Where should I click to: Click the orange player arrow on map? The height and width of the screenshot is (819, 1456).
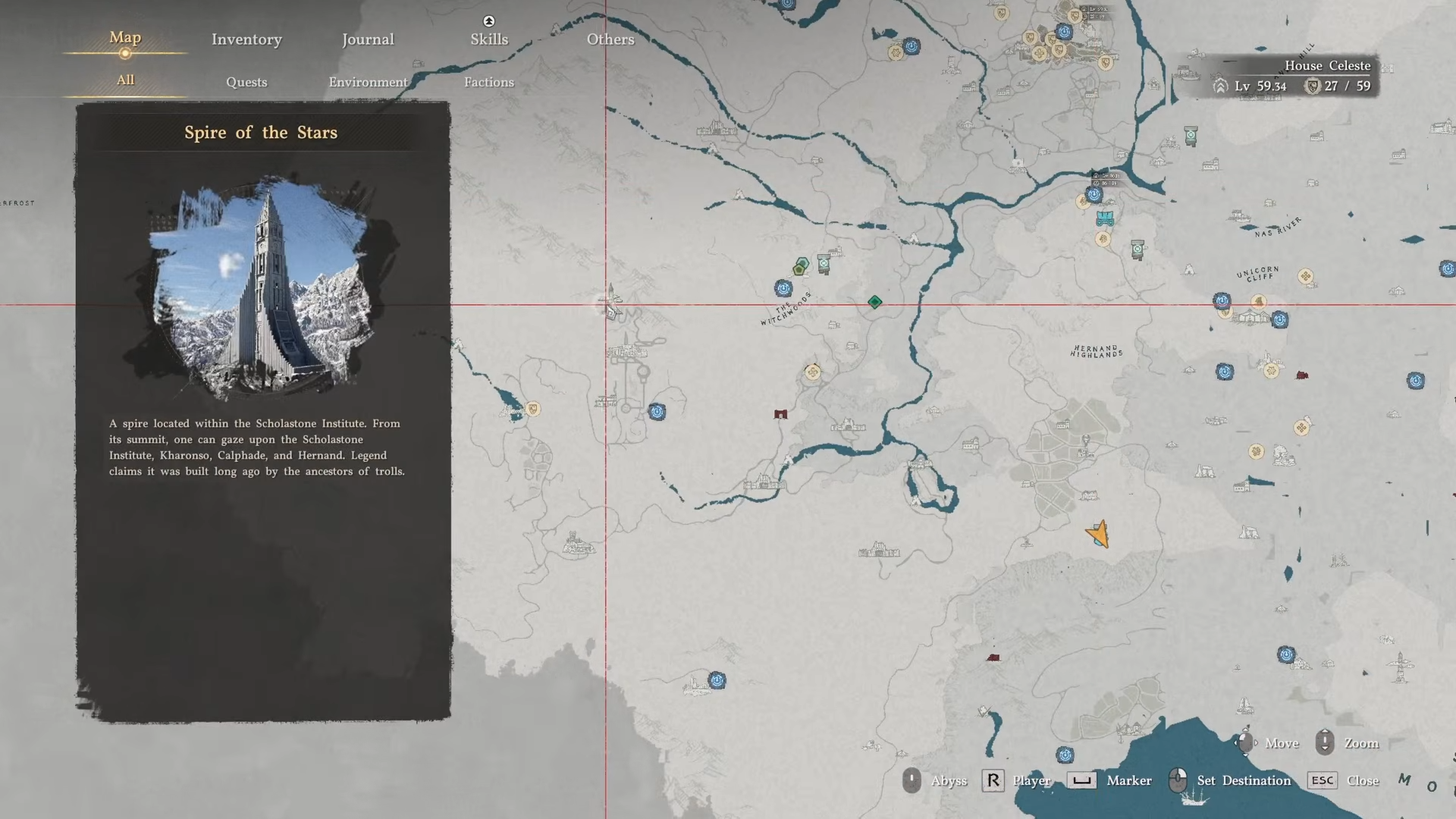coord(1099,534)
